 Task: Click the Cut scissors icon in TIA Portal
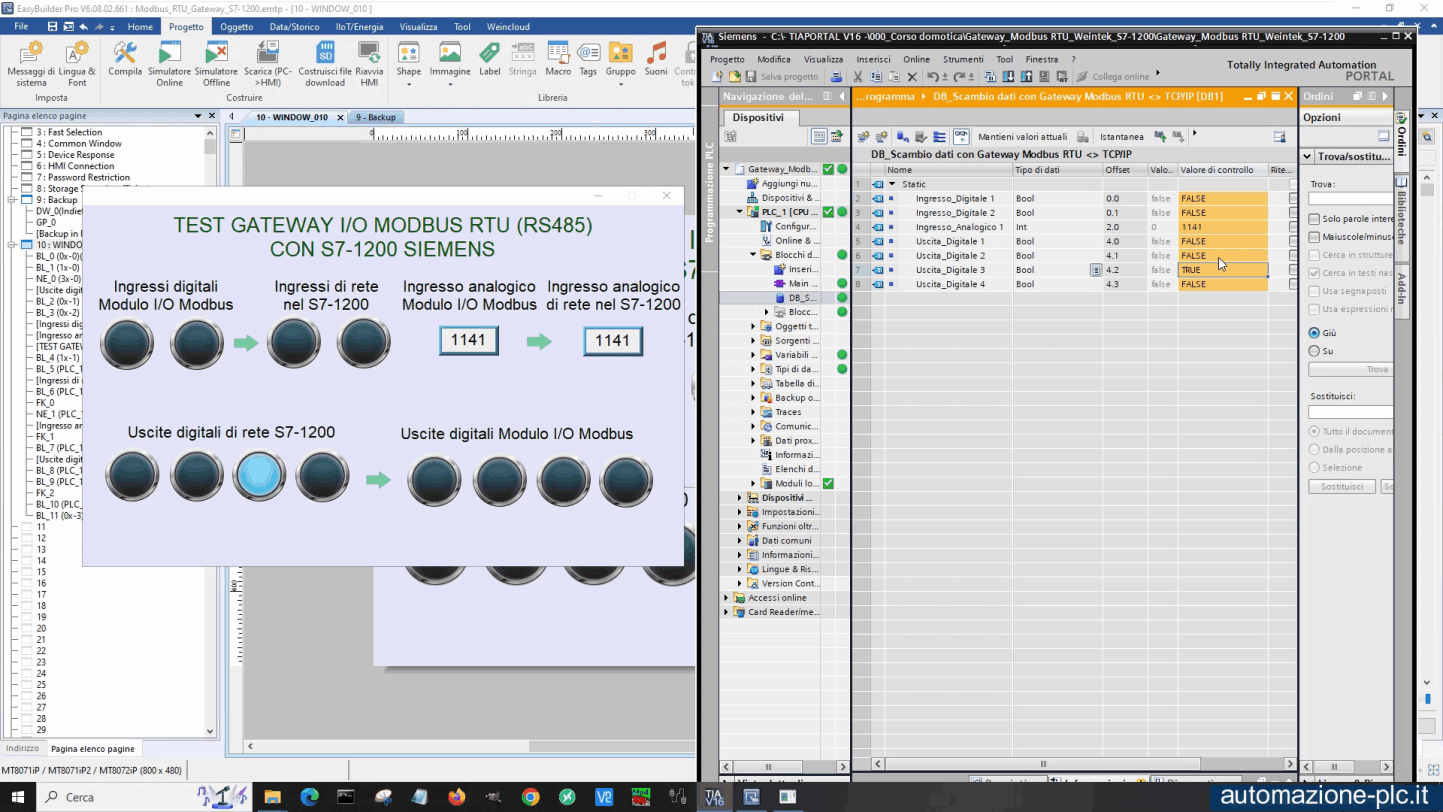coord(858,77)
